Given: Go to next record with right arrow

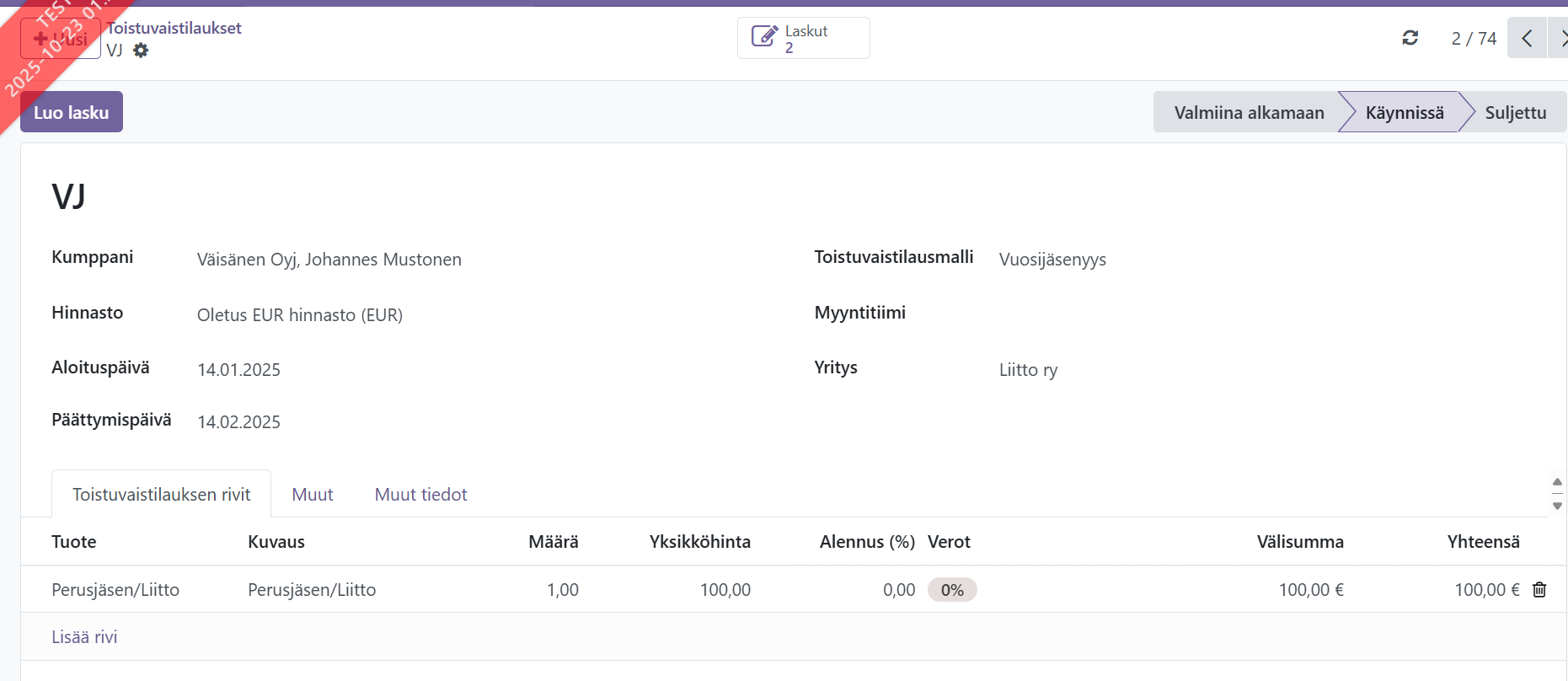Looking at the screenshot, I should pyautogui.click(x=1560, y=38).
